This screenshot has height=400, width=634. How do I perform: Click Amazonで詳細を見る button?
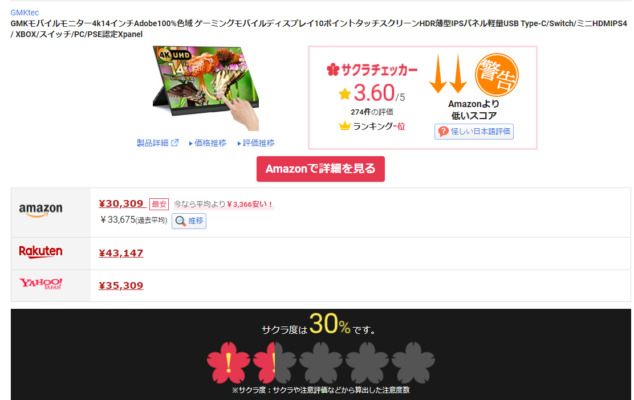[x=321, y=169]
